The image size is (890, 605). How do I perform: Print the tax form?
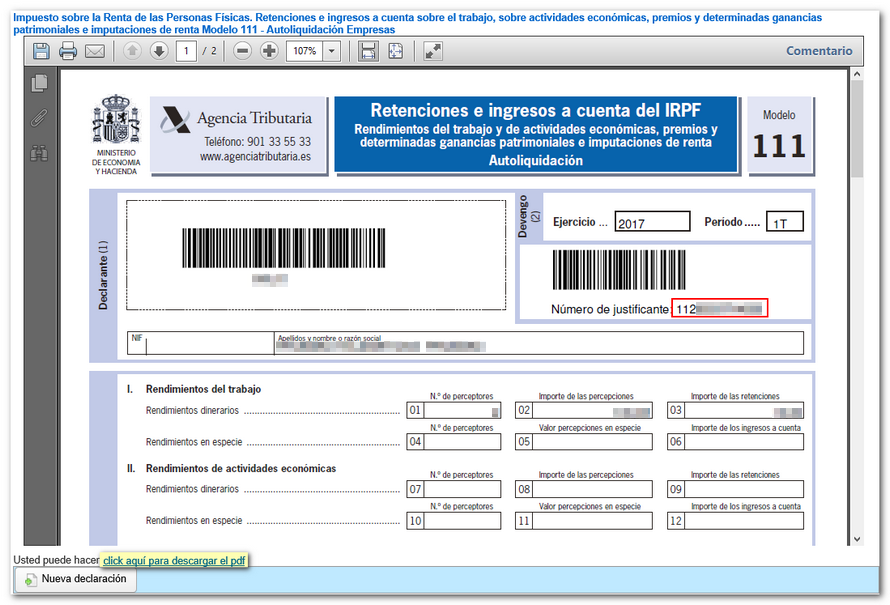(66, 51)
